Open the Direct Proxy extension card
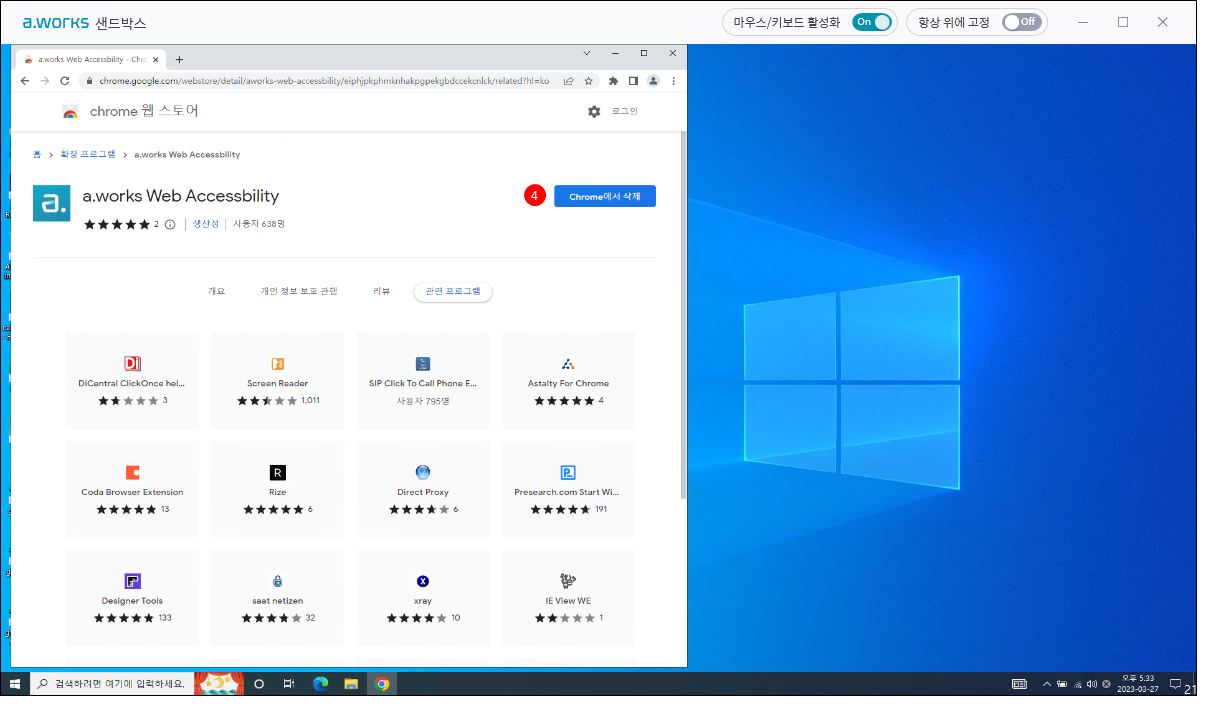The height and width of the screenshot is (708, 1208). (423, 491)
